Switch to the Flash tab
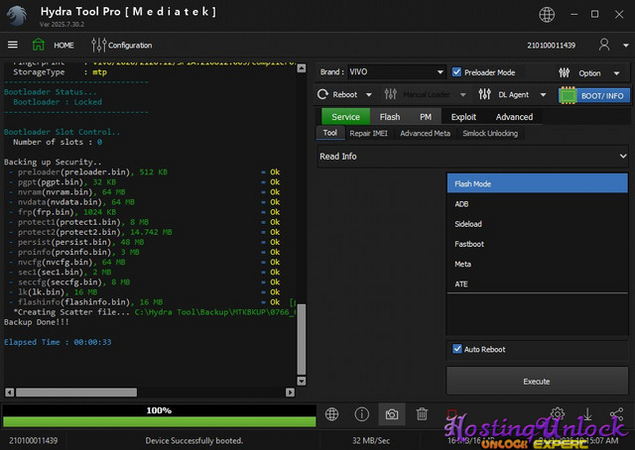 390,117
